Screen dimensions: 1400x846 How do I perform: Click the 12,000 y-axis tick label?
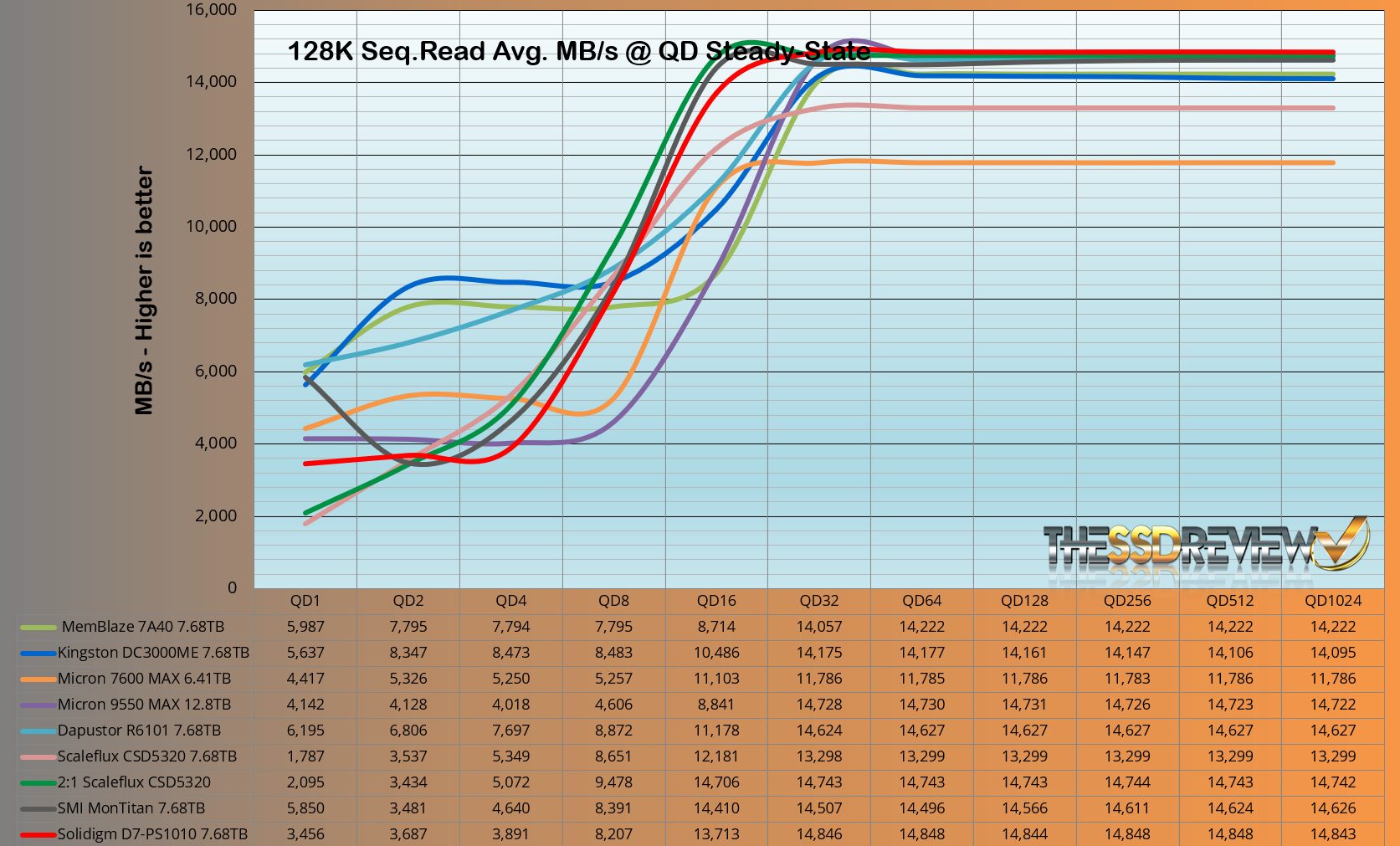point(213,155)
